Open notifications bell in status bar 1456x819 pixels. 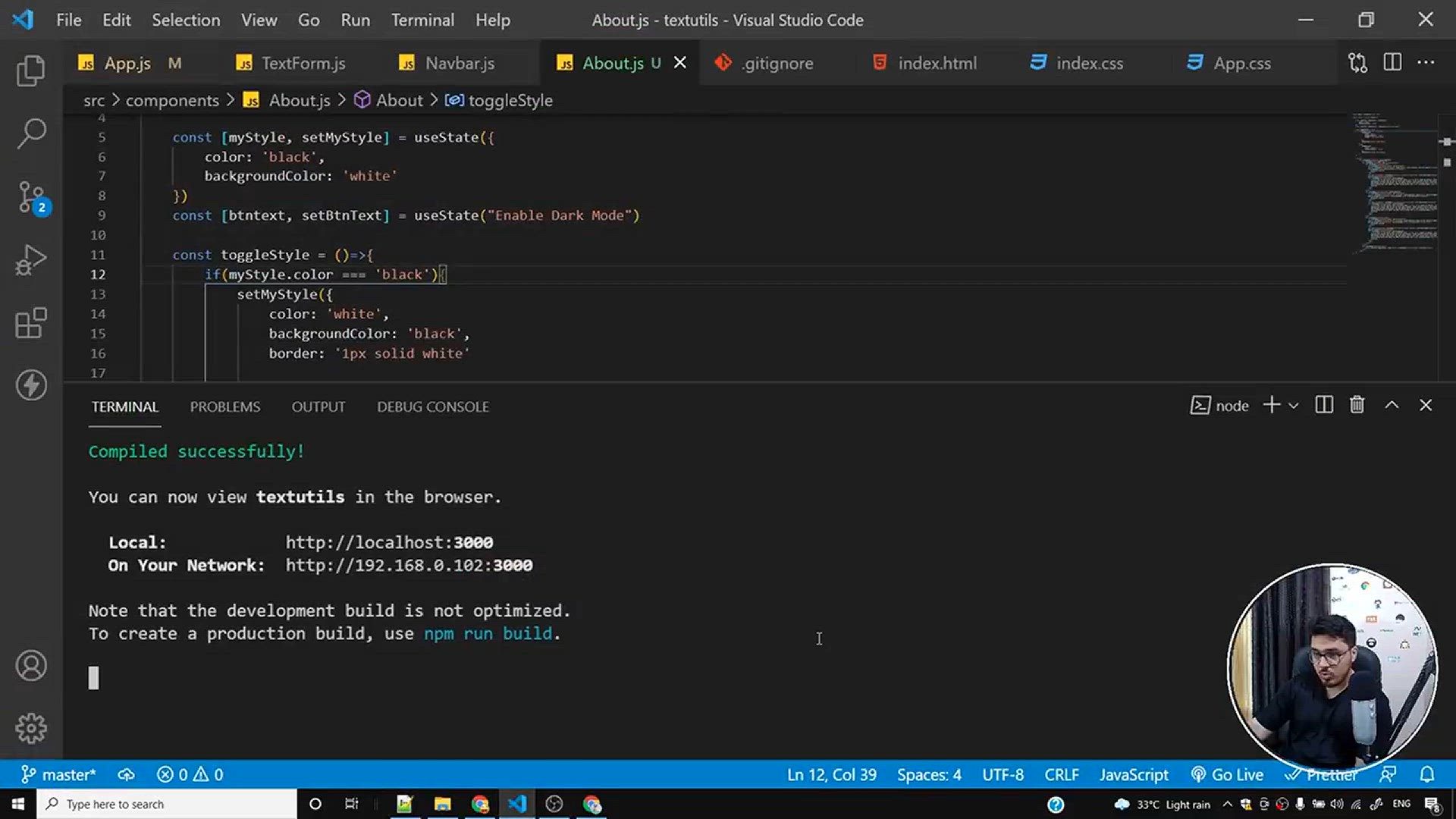point(1426,774)
